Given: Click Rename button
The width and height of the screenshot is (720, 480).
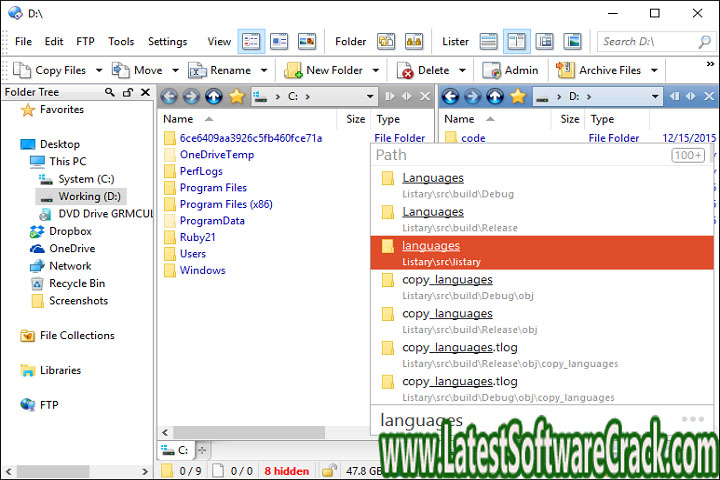Looking at the screenshot, I should 220,70.
